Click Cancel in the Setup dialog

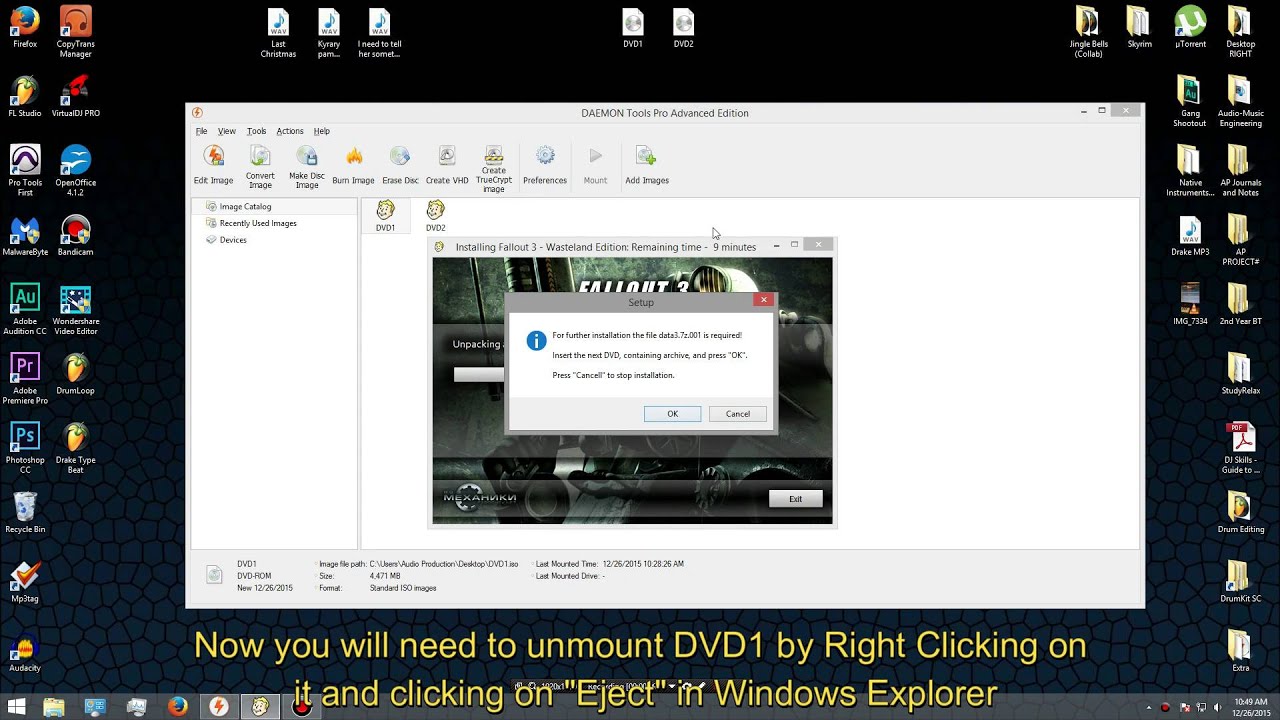point(737,414)
